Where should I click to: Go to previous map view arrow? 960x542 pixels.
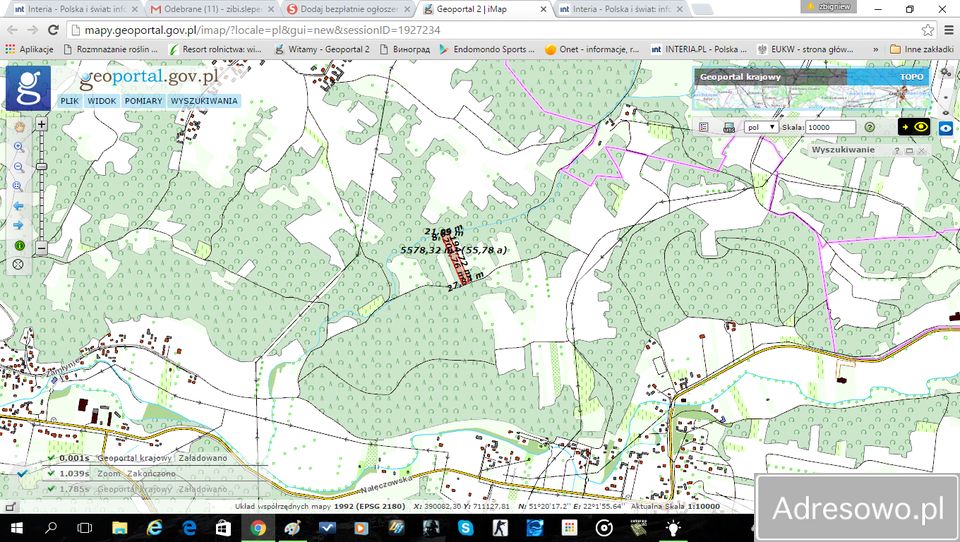click(x=18, y=206)
